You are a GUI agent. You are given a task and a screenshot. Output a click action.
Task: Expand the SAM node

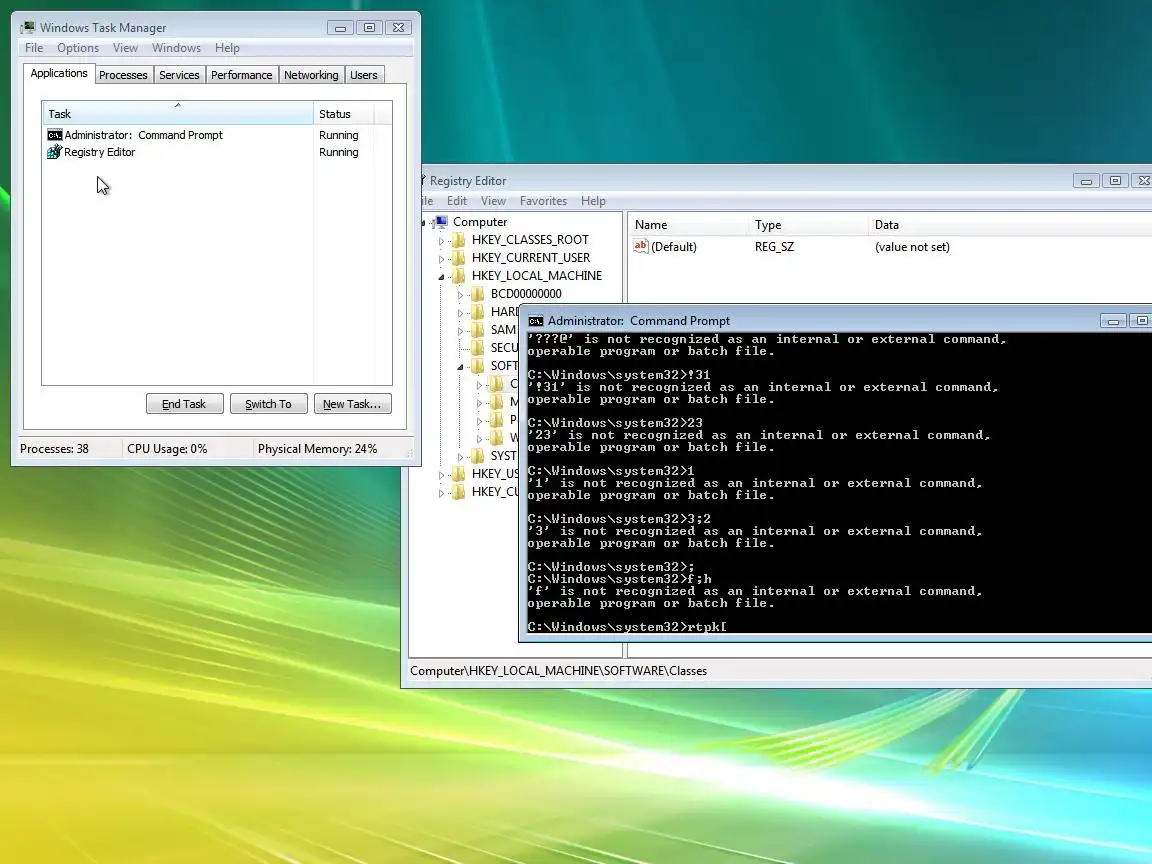point(461,331)
